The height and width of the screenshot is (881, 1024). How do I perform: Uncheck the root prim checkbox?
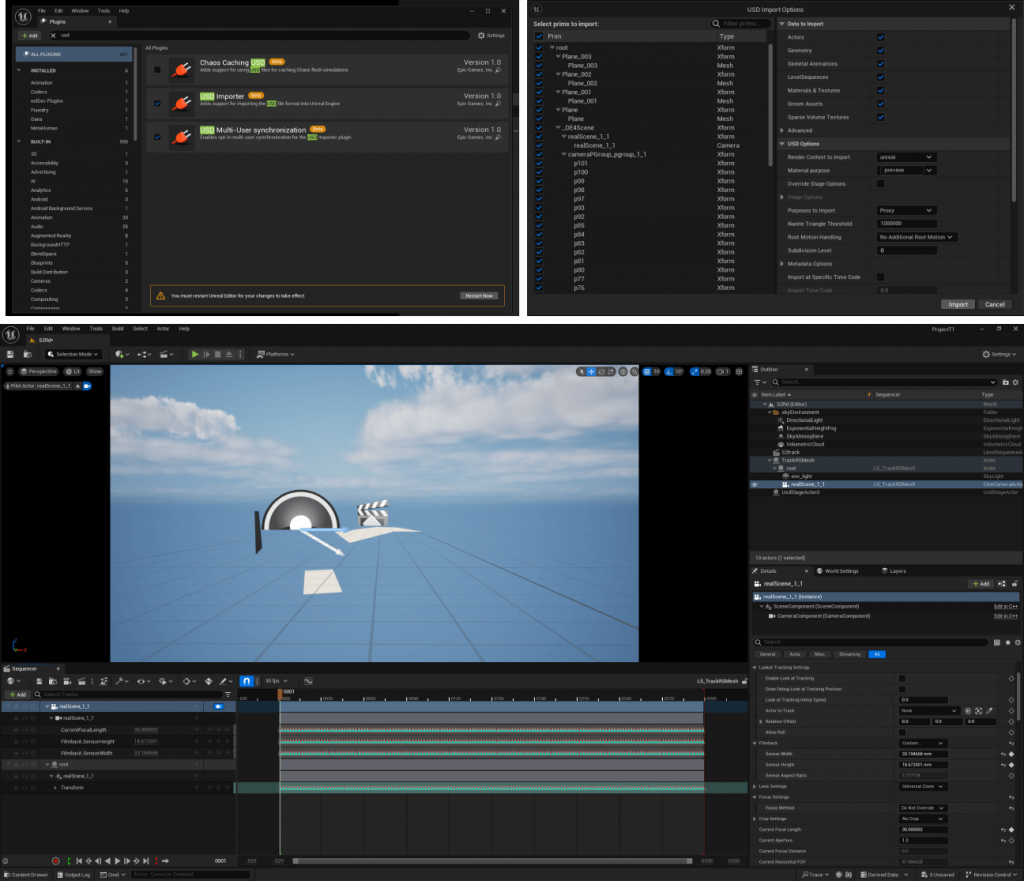click(x=539, y=48)
